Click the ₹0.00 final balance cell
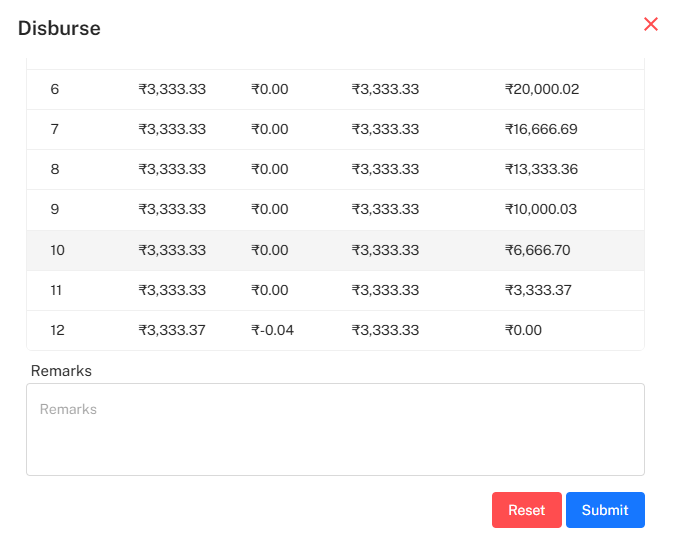 [523, 330]
